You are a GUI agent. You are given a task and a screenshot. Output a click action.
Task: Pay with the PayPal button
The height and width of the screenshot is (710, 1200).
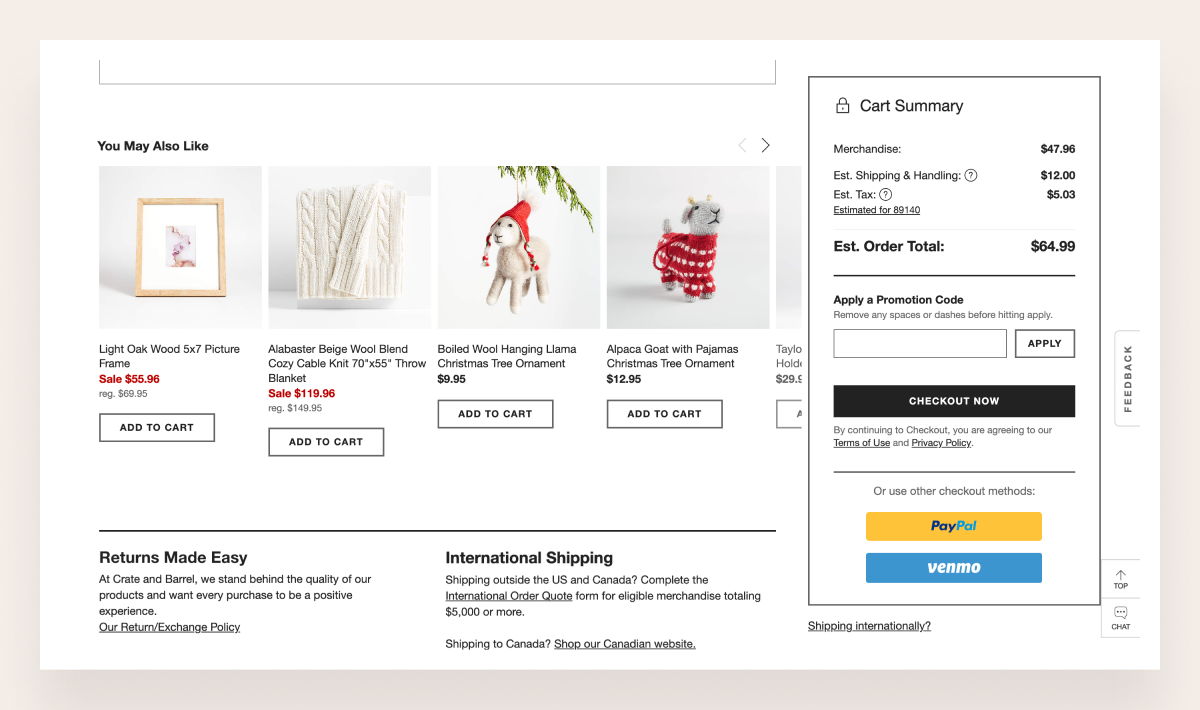pos(953,526)
